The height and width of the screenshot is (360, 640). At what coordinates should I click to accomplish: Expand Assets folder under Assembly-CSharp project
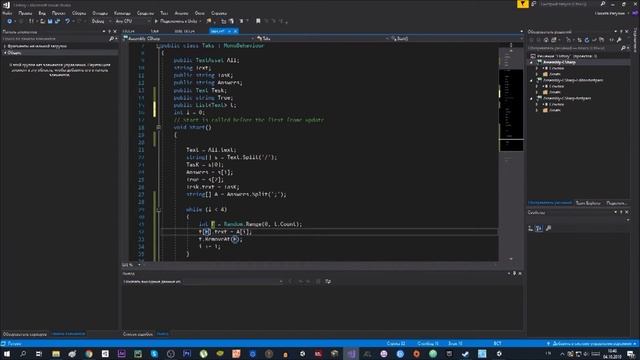(x=537, y=74)
